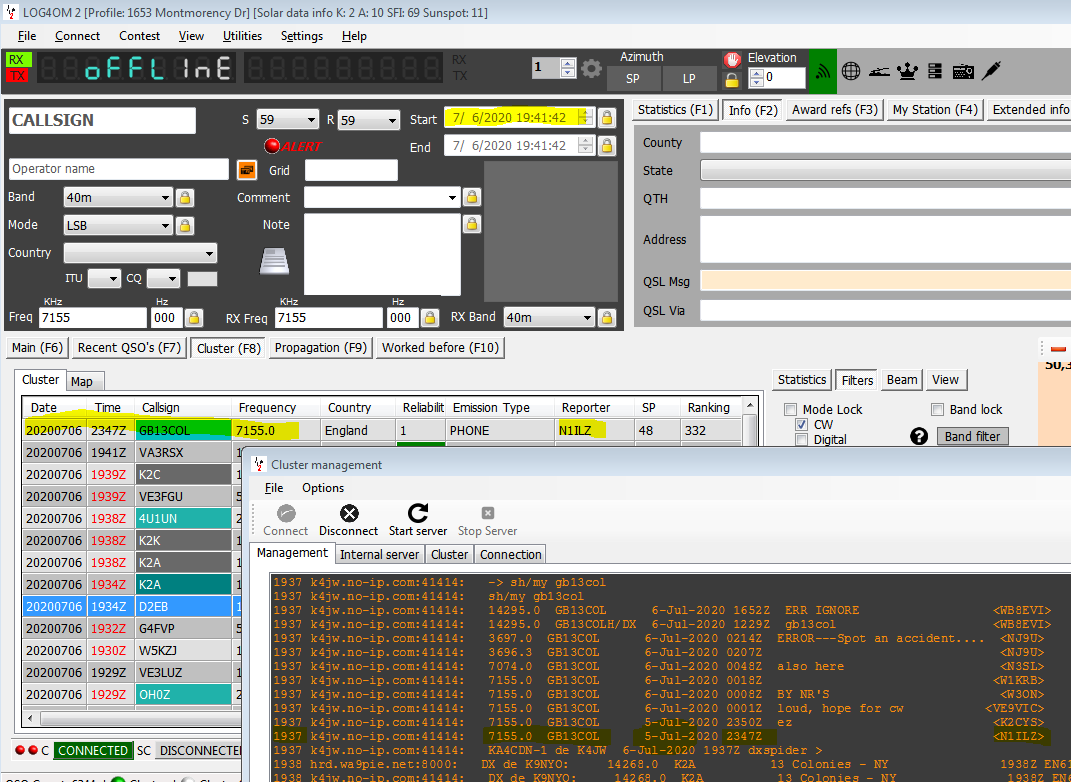
Task: Select the 4U1UN callsign cell
Action: point(183,518)
